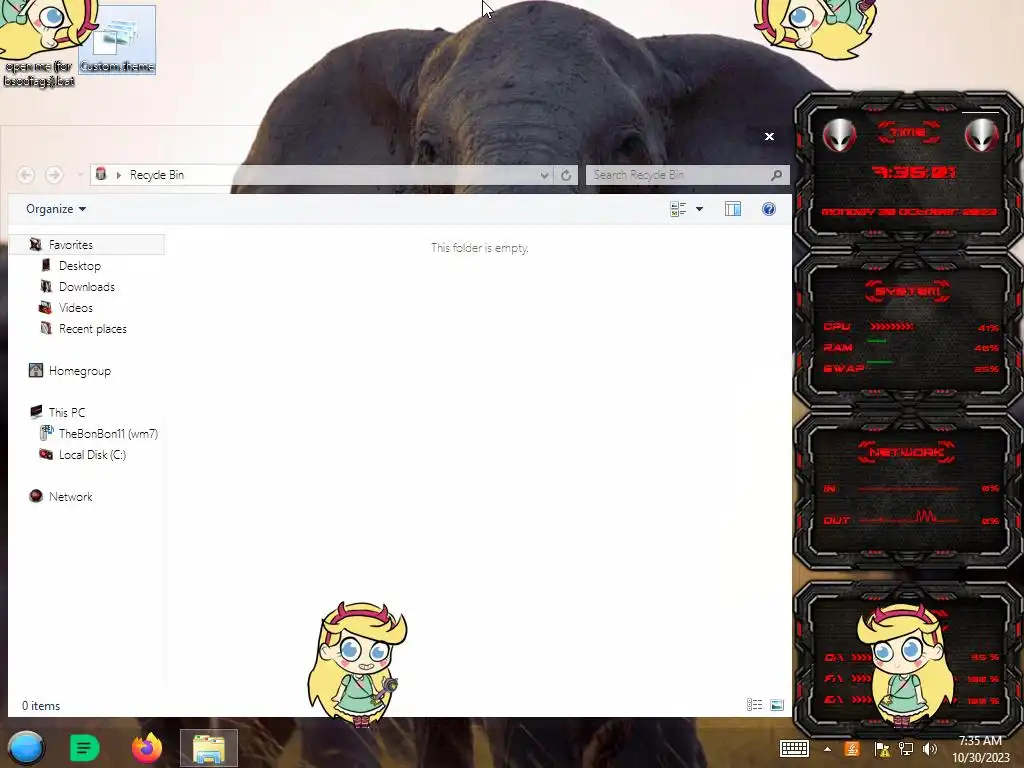Open the green notes app in taskbar
This screenshot has height=768, width=1024.
(x=84, y=748)
